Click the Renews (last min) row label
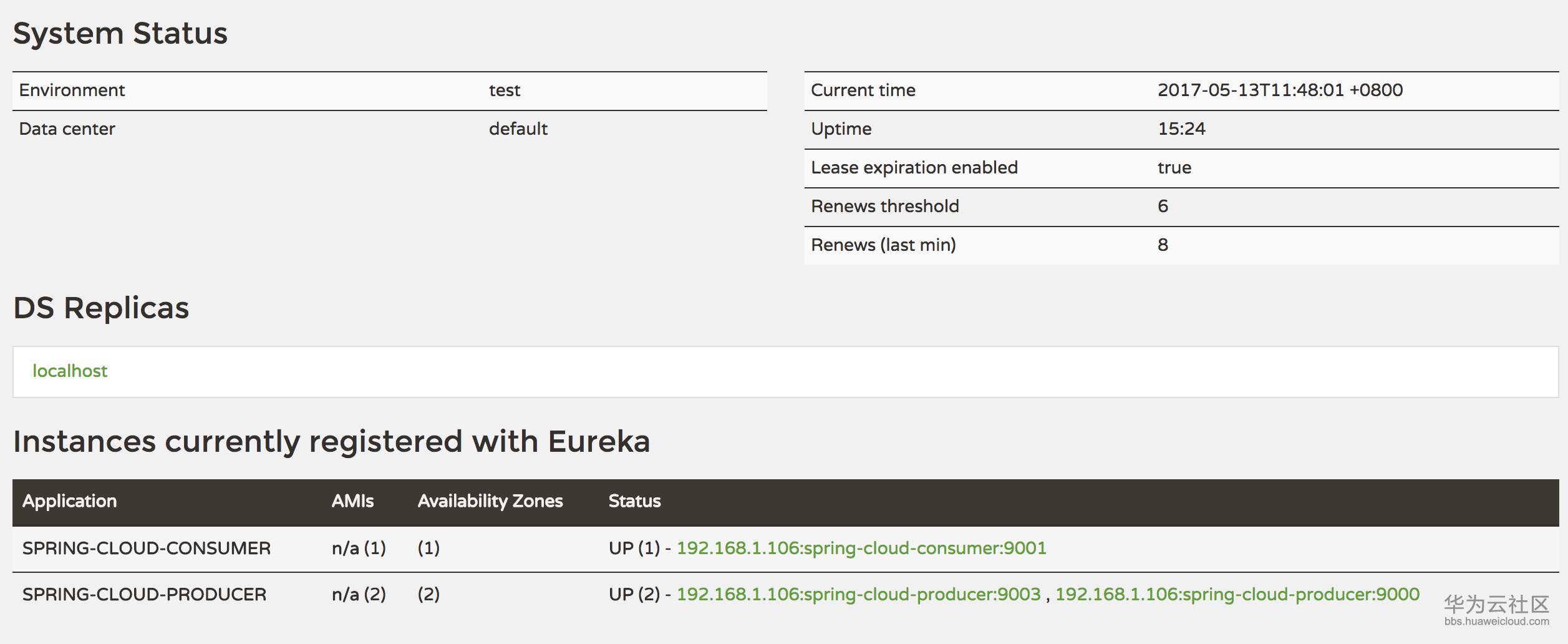1568x644 pixels. pos(883,245)
